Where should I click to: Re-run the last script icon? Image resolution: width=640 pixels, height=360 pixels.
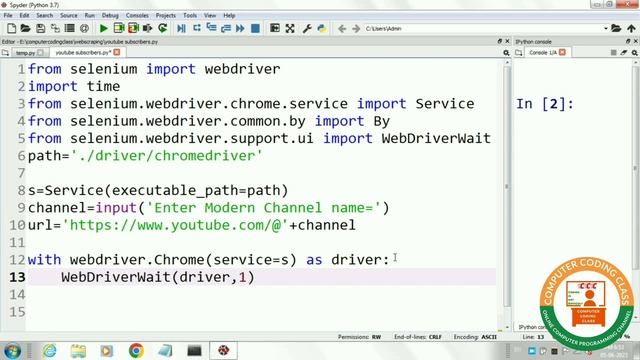162,28
